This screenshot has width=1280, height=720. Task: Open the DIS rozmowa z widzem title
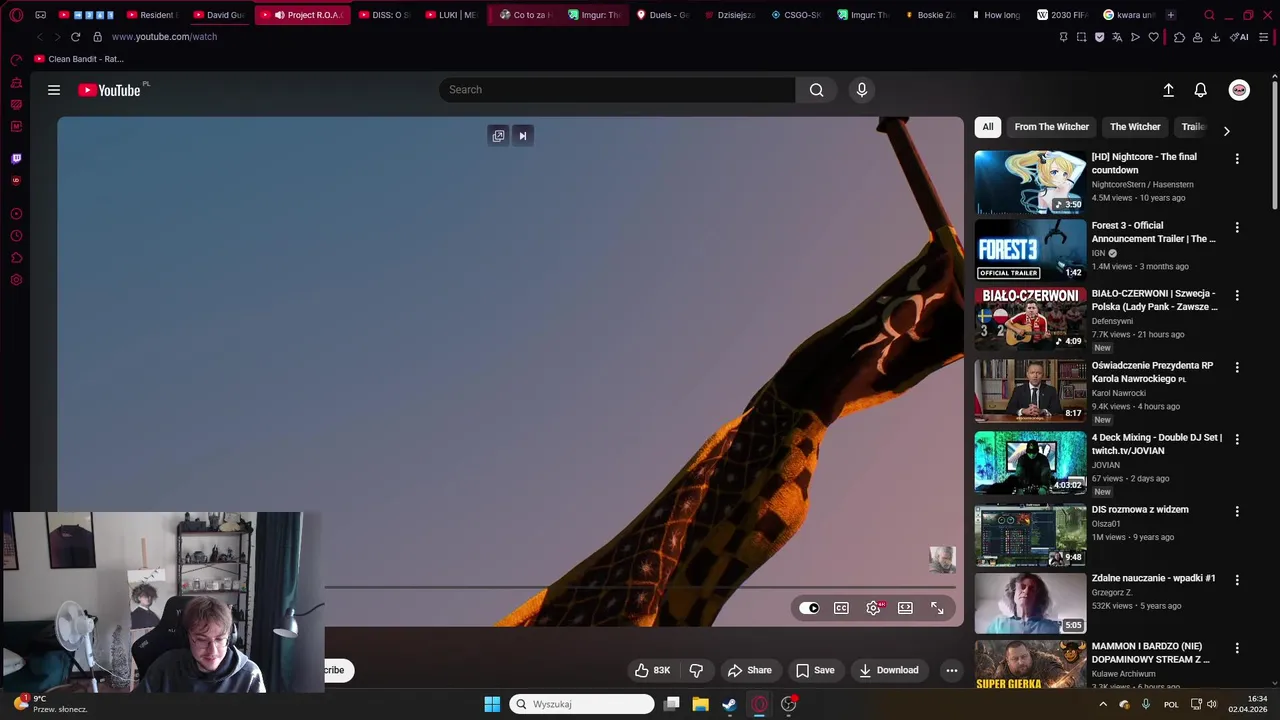1140,510
